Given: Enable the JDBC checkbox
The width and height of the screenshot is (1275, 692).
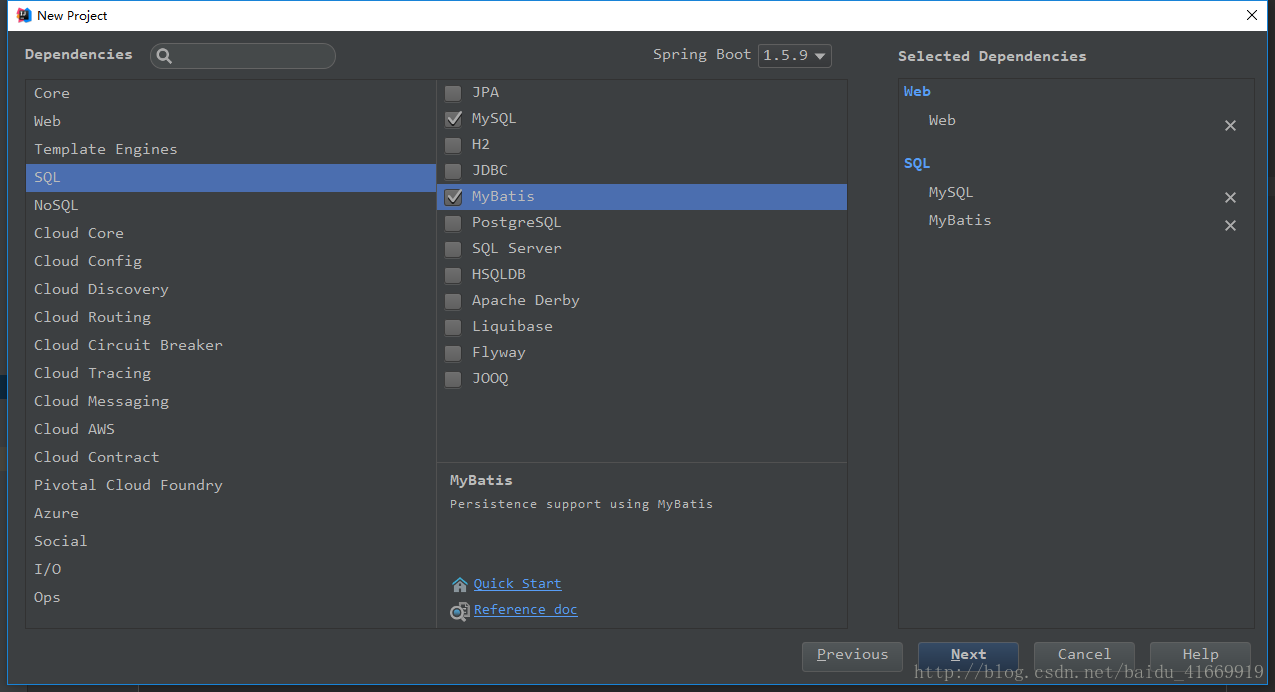Looking at the screenshot, I should tap(453, 171).
